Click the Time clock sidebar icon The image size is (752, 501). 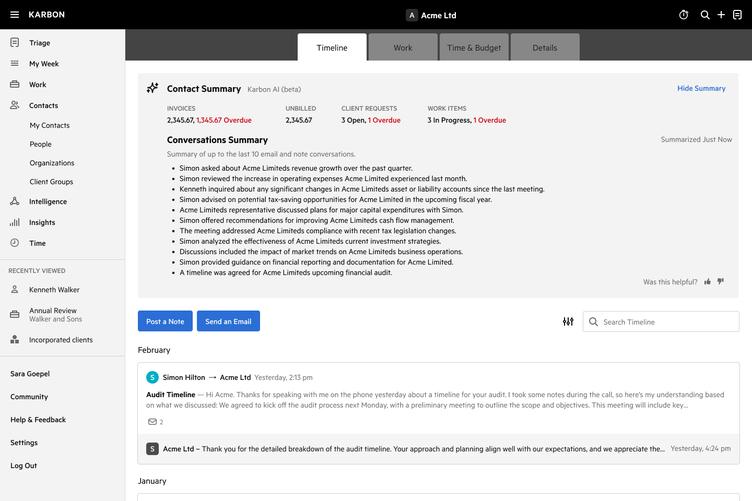tap(15, 243)
